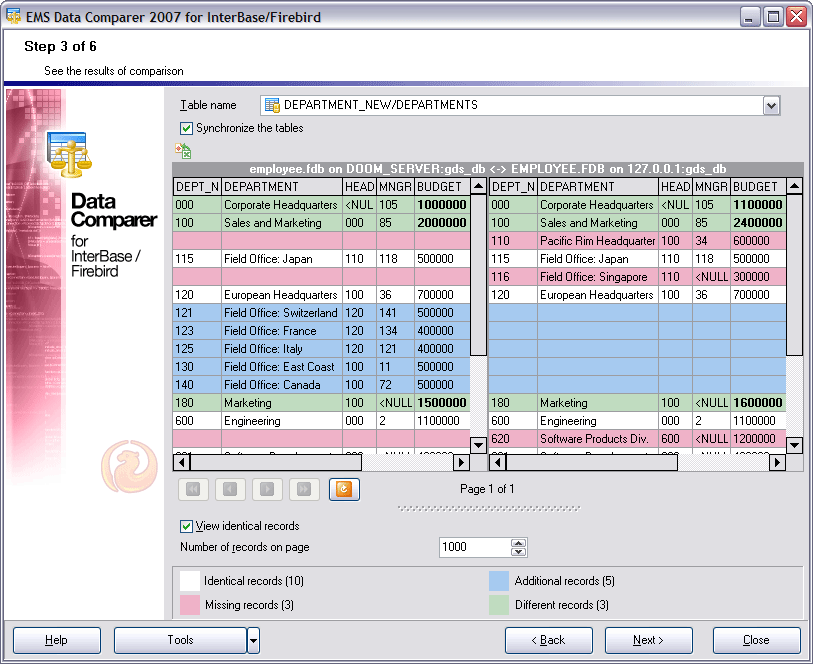Image resolution: width=813 pixels, height=664 pixels.
Task: Click the table icon in Table name field
Action: point(272,105)
